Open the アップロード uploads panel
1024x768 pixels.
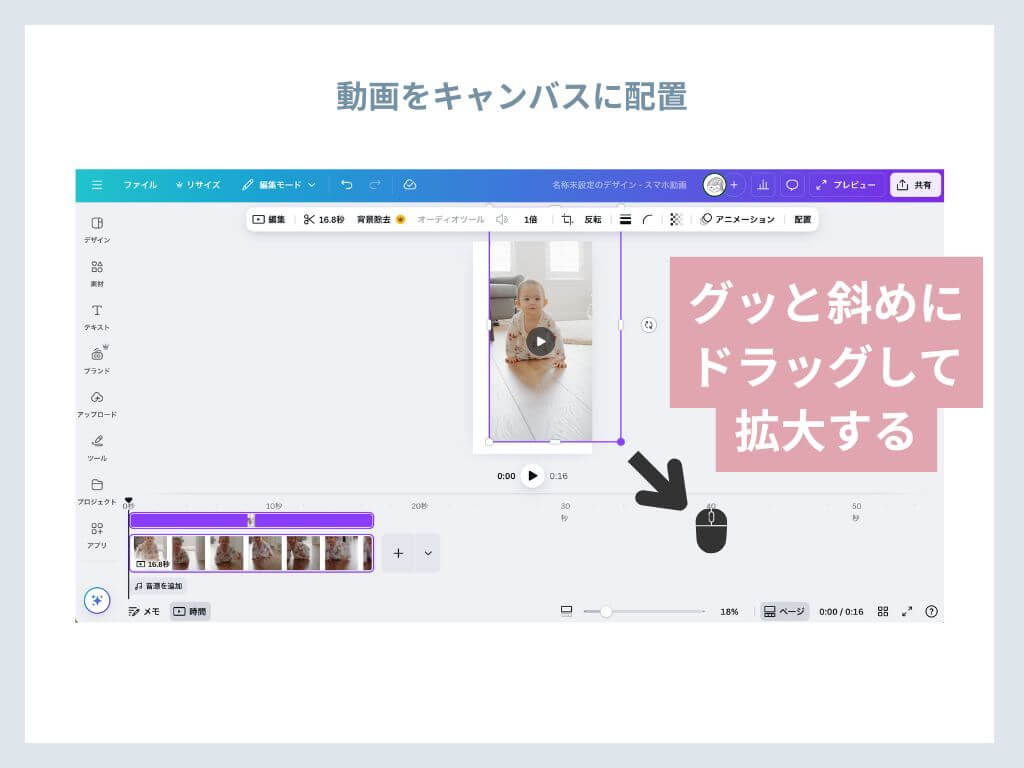(x=97, y=403)
